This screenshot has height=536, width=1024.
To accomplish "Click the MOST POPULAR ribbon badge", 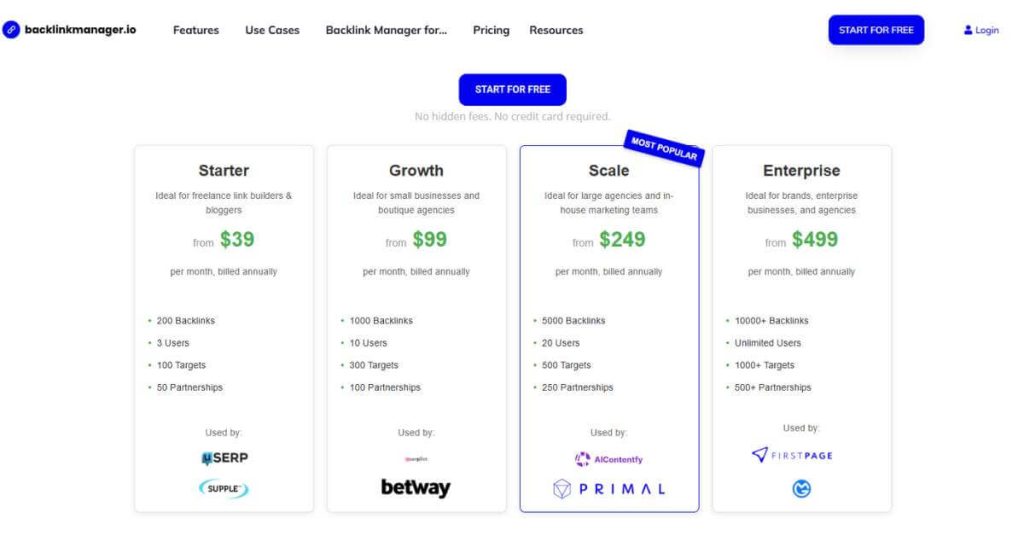I will (664, 149).
